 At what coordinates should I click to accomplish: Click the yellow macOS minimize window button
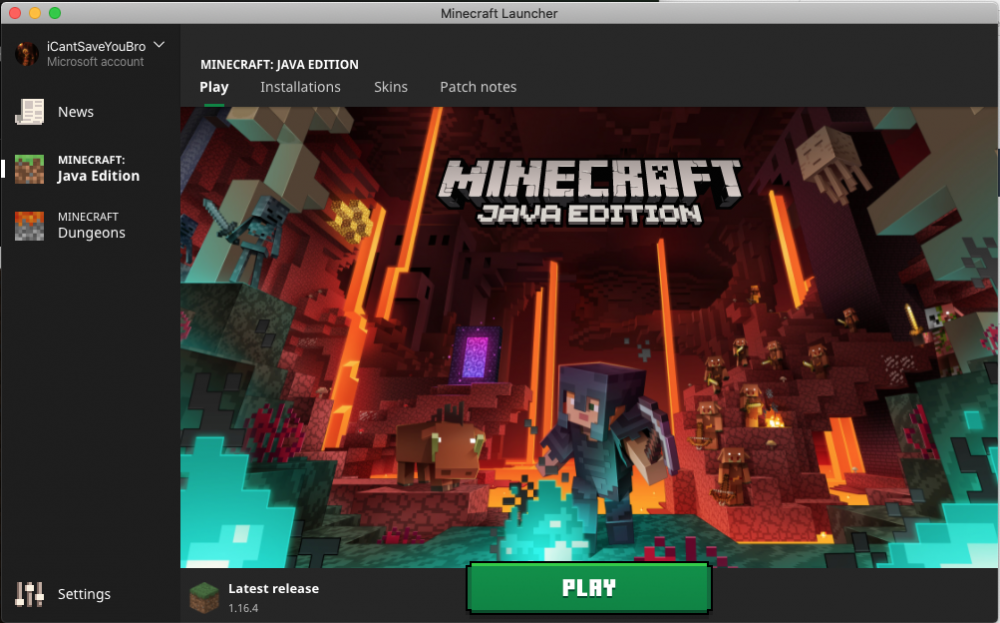pyautogui.click(x=34, y=13)
